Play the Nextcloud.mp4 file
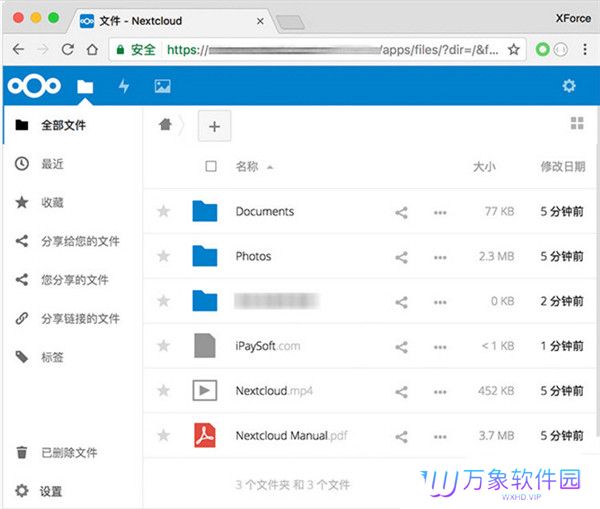600x509 pixels. 274,391
